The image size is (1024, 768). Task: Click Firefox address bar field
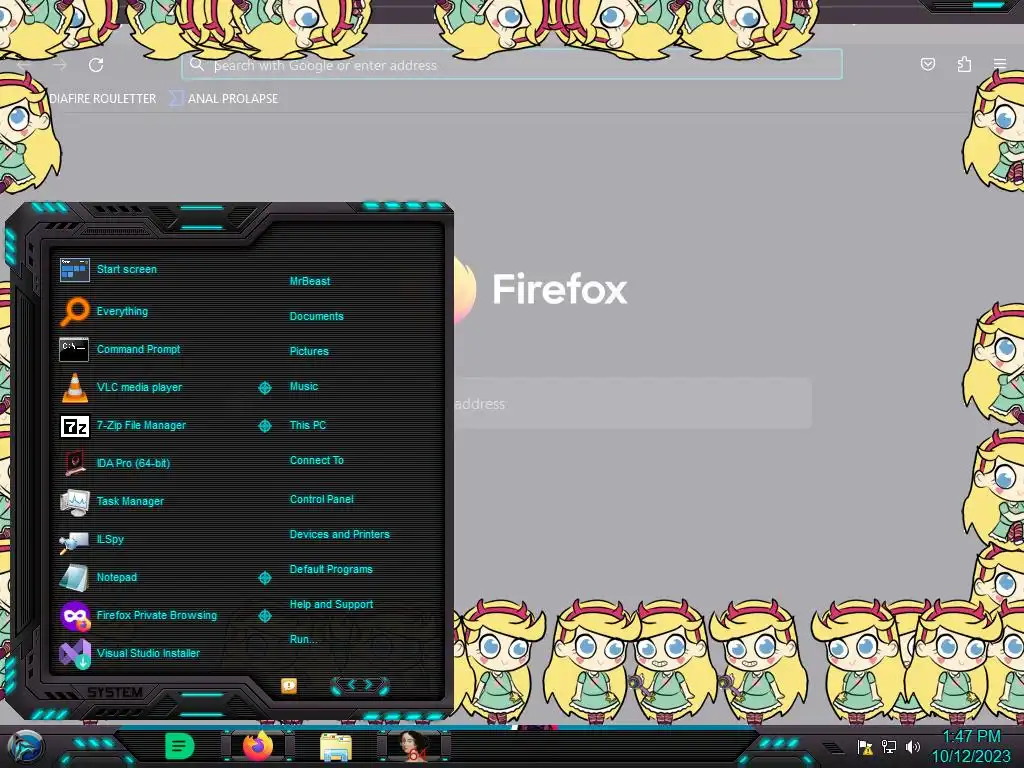click(512, 65)
